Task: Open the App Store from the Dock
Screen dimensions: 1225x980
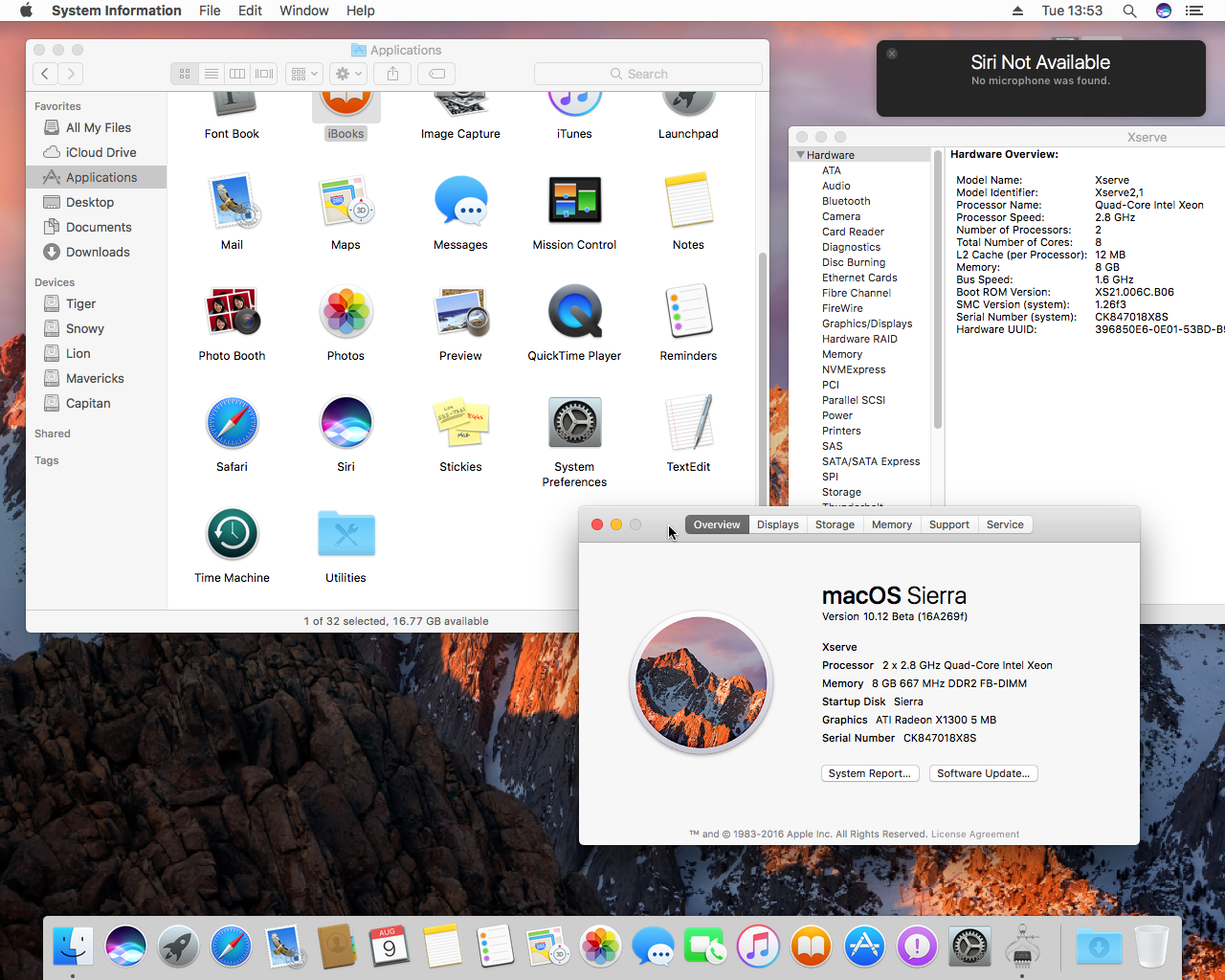Action: [864, 947]
